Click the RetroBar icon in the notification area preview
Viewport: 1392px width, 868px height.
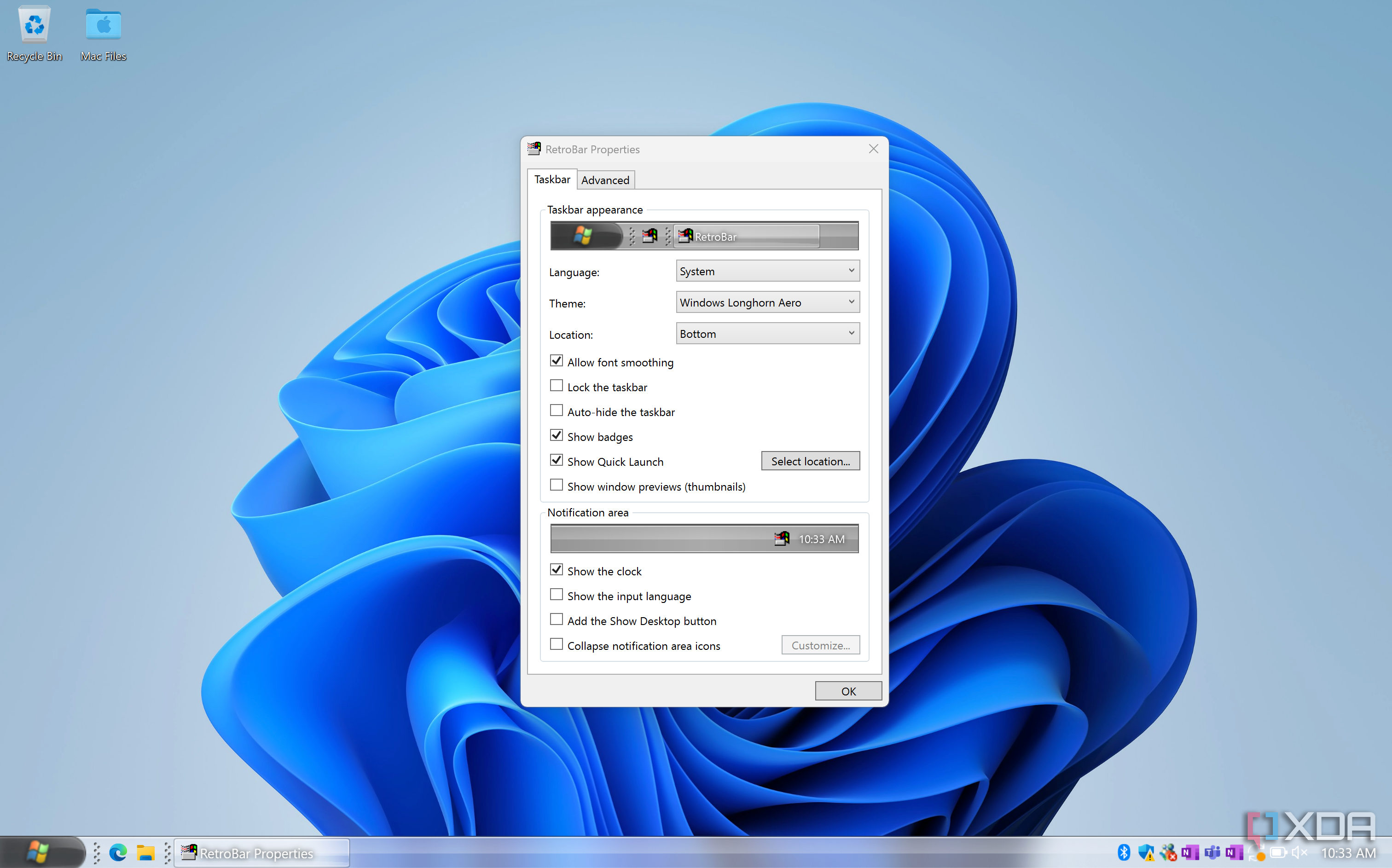tap(781, 538)
